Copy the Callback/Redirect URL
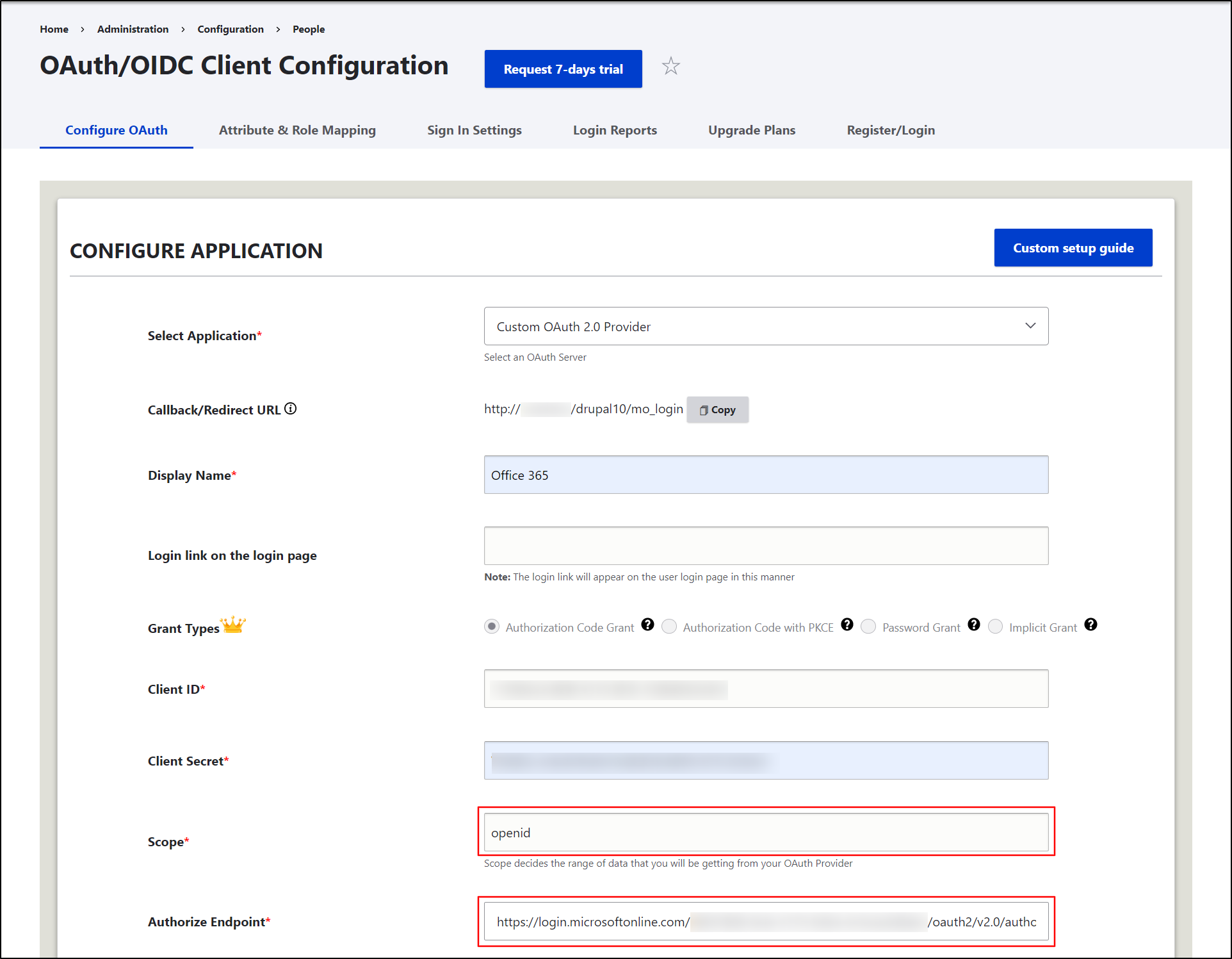The width and height of the screenshot is (1232, 959). click(x=717, y=410)
